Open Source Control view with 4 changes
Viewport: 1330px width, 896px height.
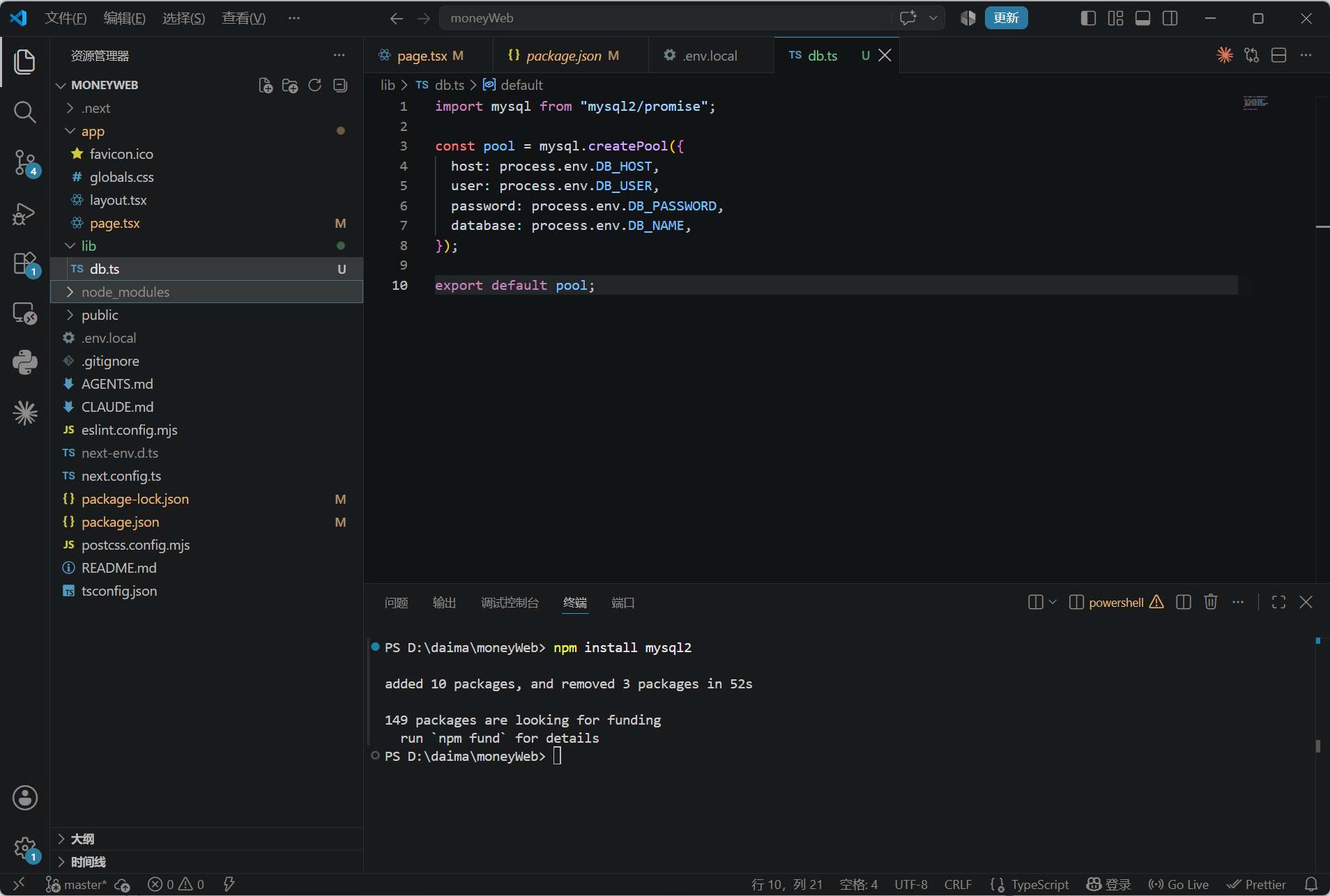[25, 163]
